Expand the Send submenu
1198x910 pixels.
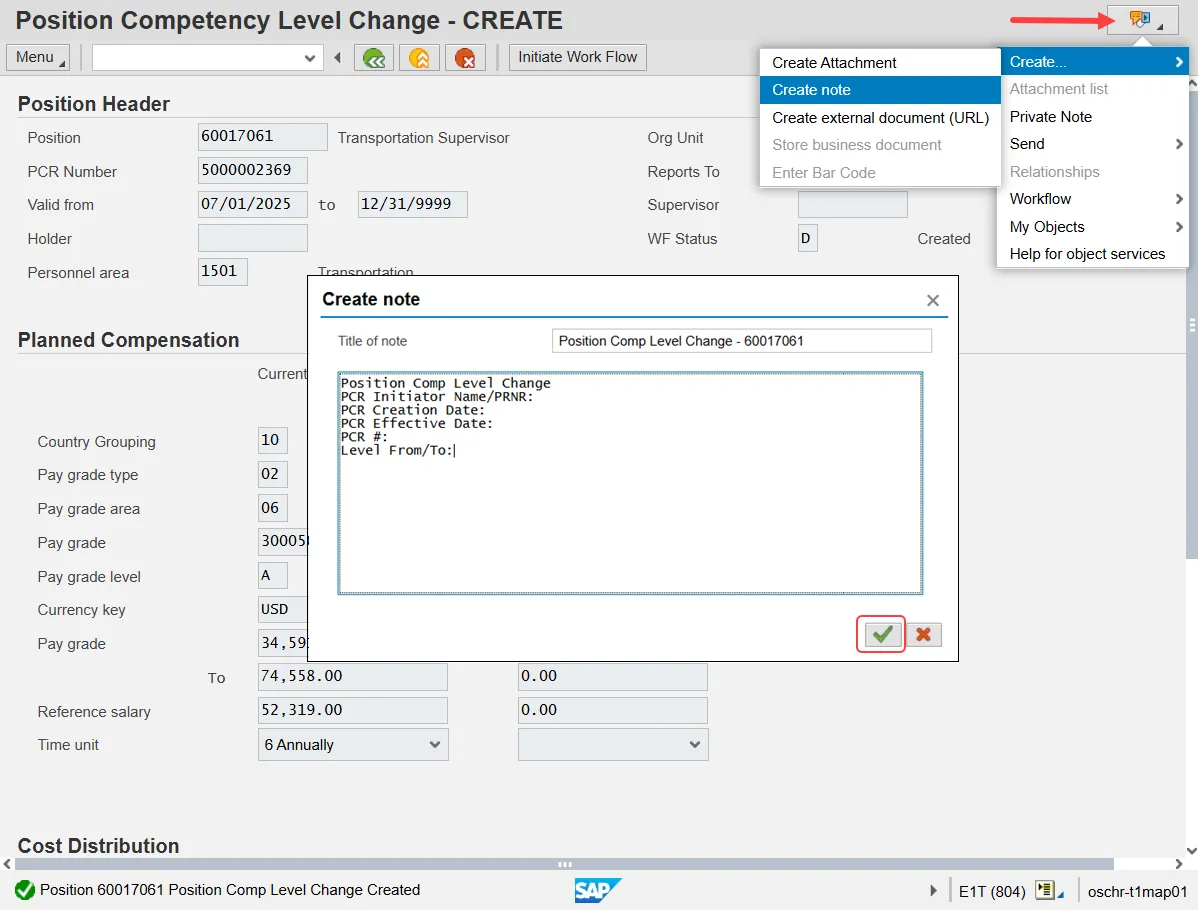pyautogui.click(x=1092, y=144)
